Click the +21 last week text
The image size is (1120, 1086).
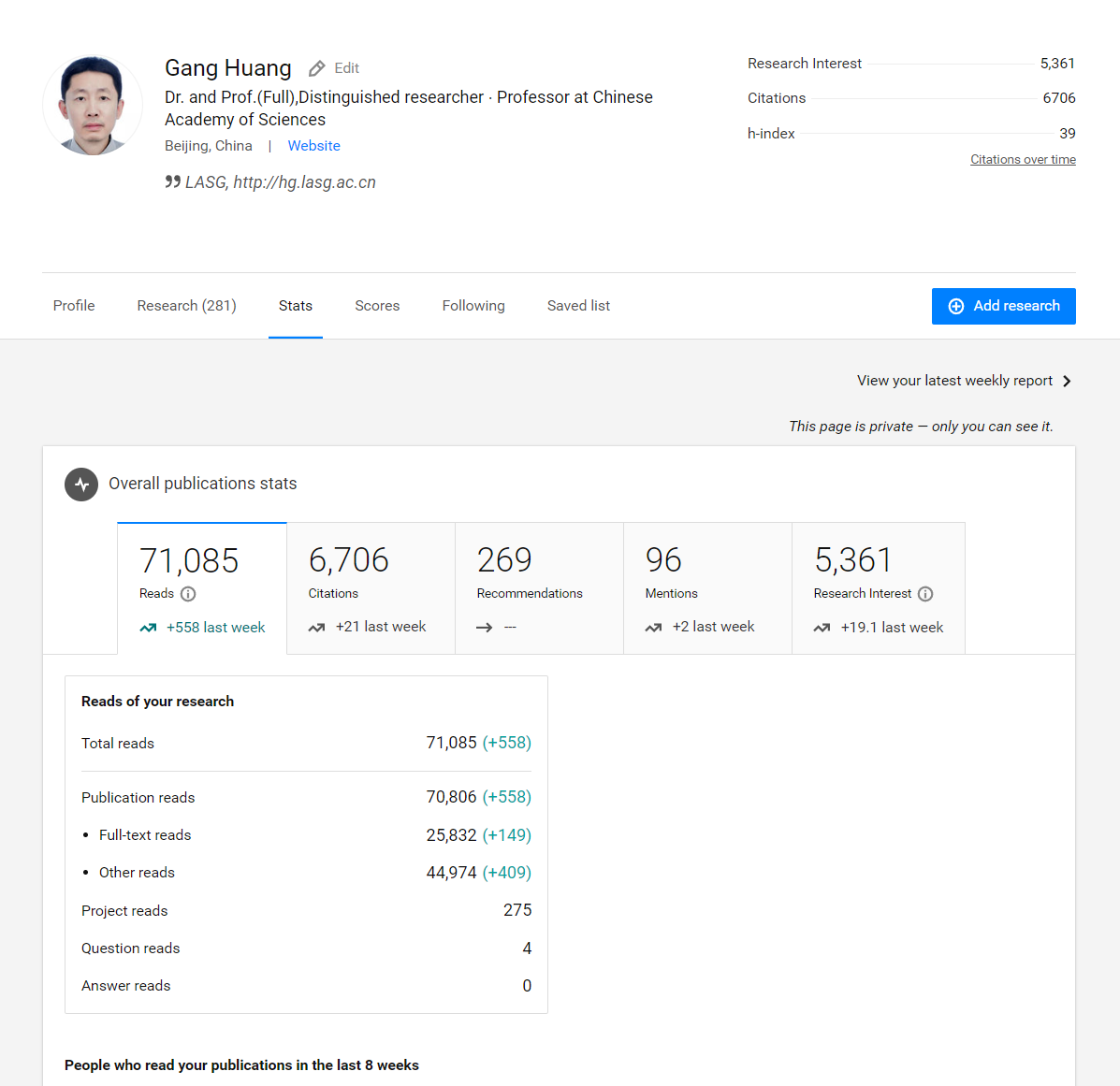coord(380,627)
